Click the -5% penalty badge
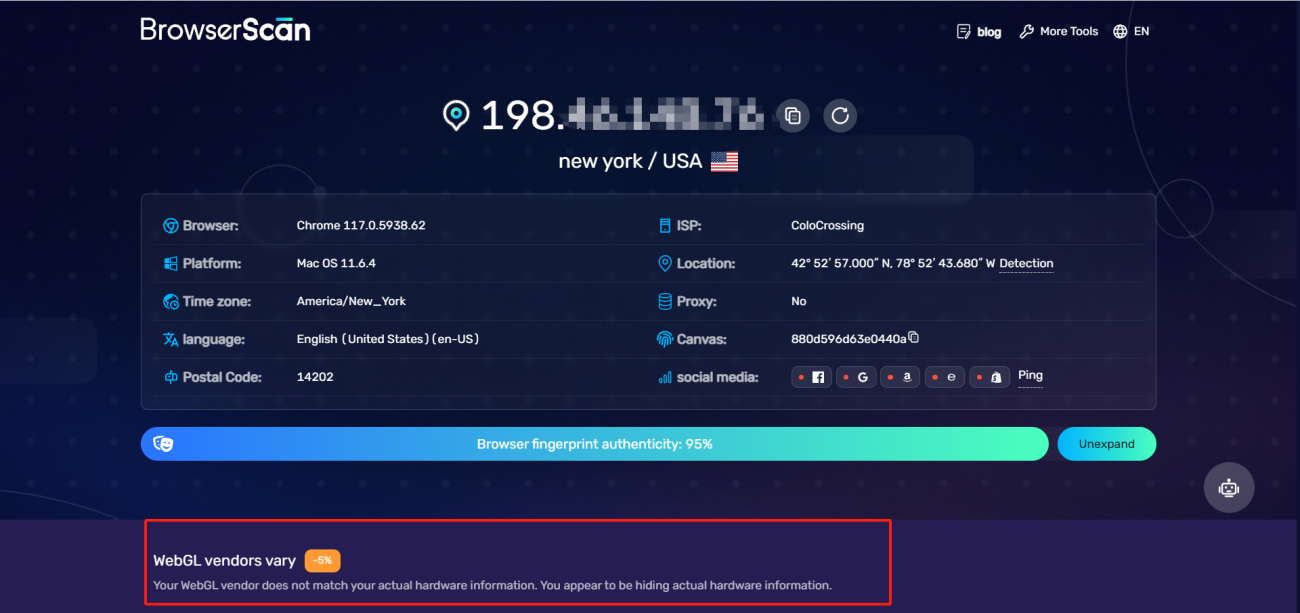1300x613 pixels. coord(323,561)
